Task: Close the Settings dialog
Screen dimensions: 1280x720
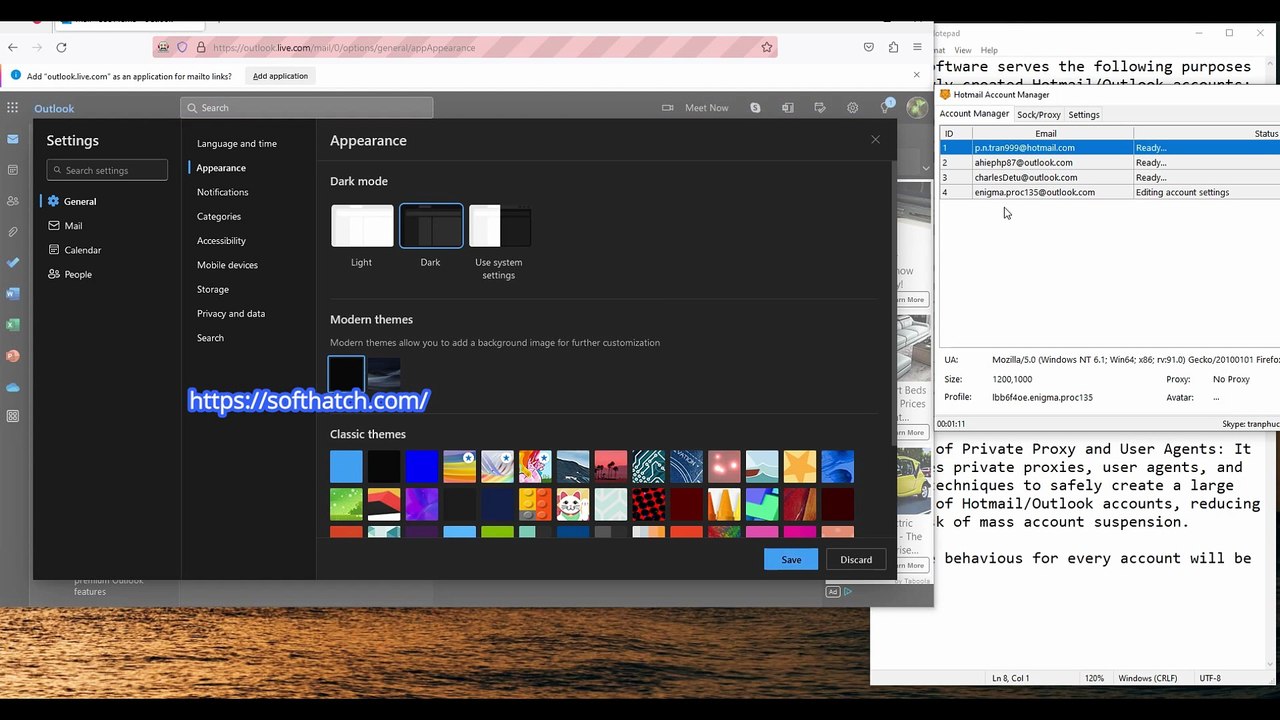Action: [875, 140]
